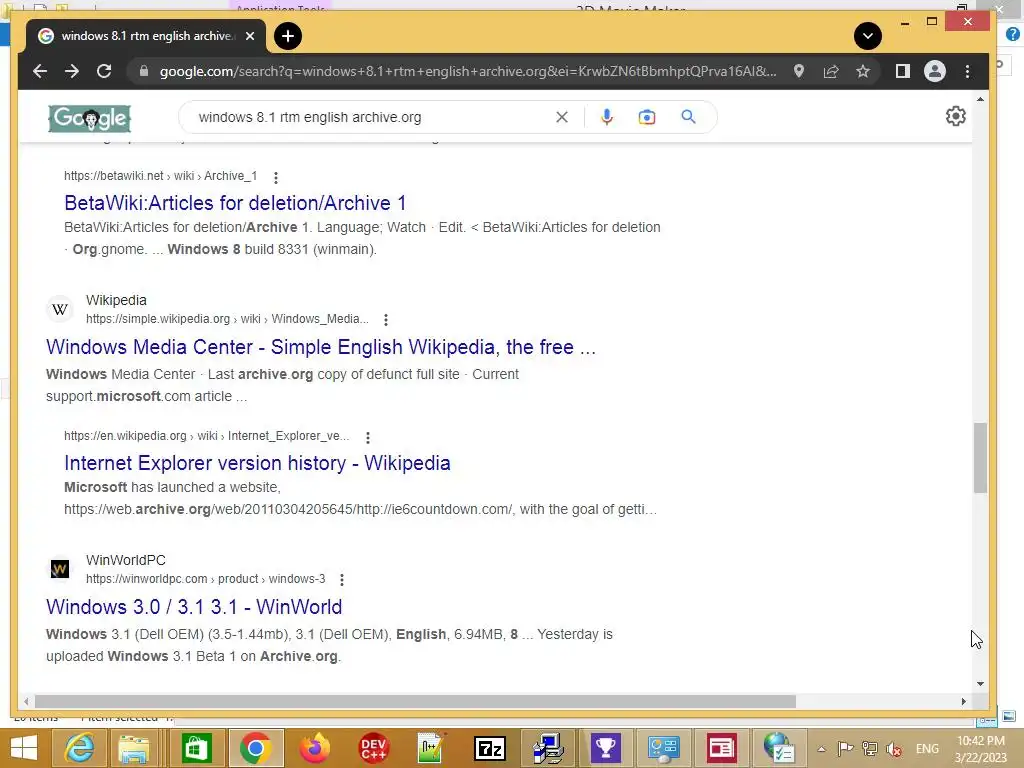Viewport: 1024px width, 768px height.
Task: Search by image with camera icon
Action: [x=647, y=117]
